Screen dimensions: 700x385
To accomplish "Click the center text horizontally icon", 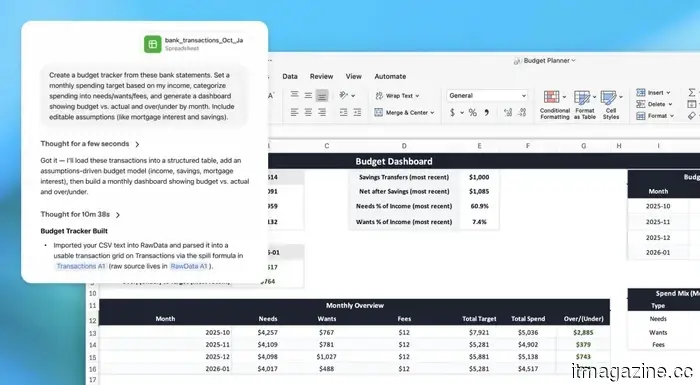I will tap(308, 112).
